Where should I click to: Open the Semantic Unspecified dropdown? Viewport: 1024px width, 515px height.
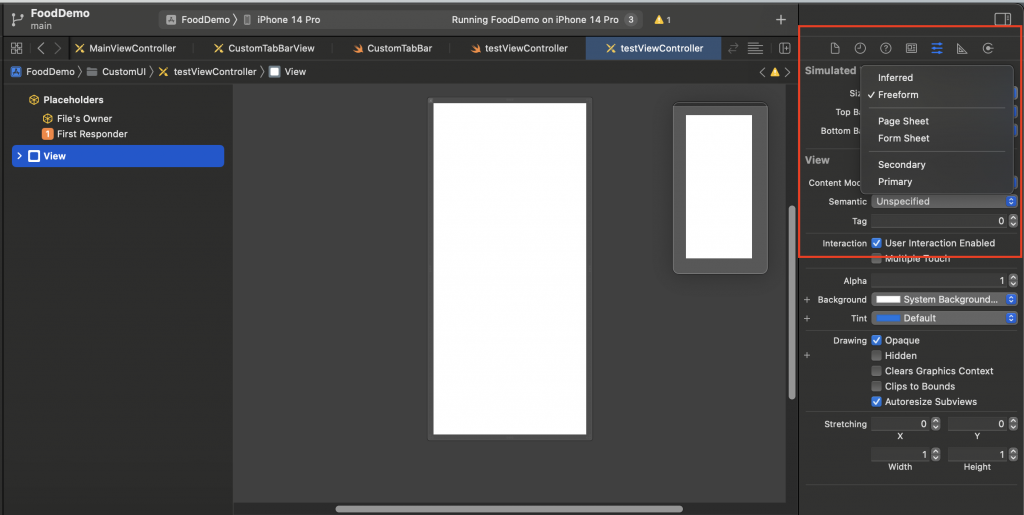point(944,201)
